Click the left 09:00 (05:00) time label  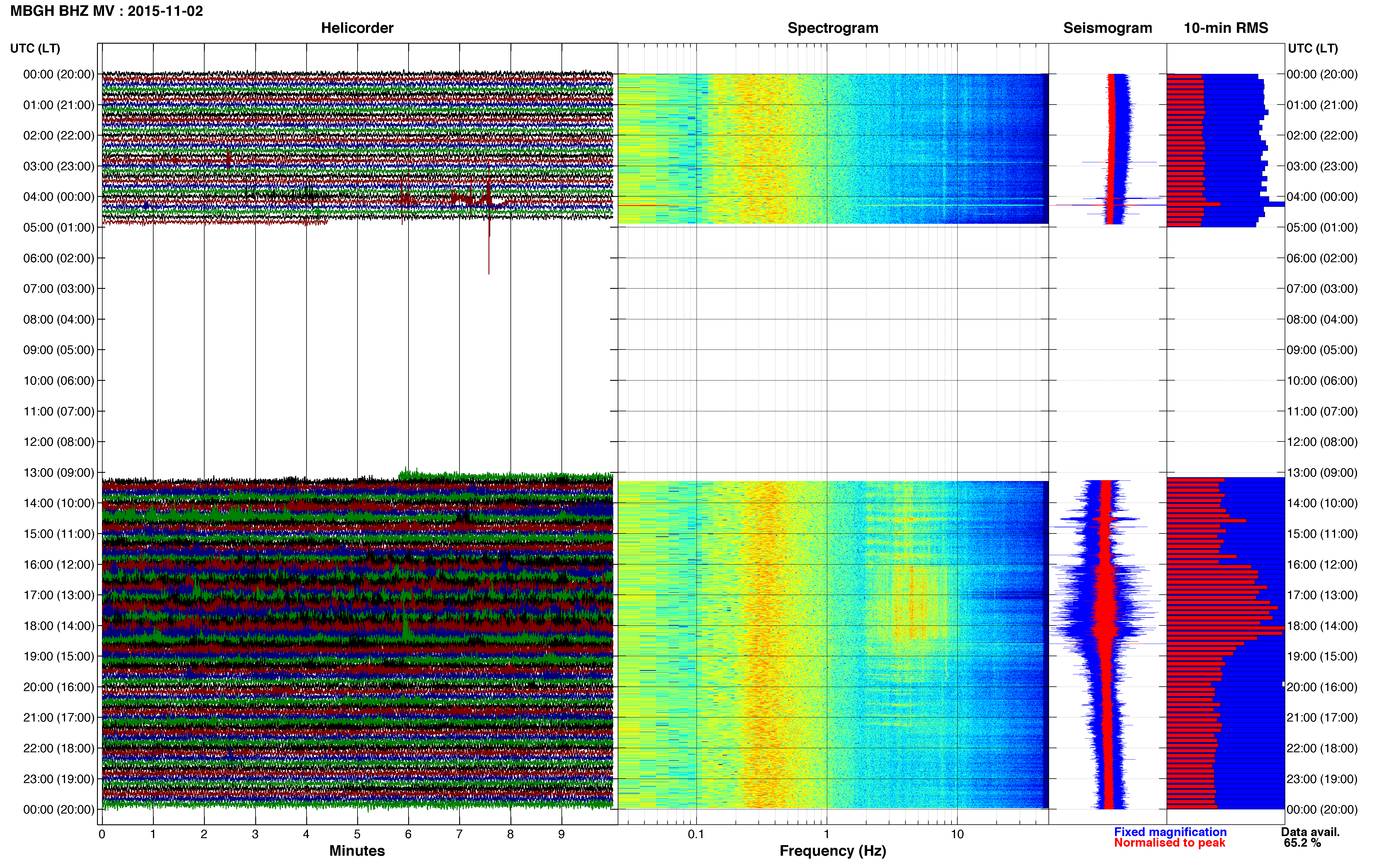point(59,350)
